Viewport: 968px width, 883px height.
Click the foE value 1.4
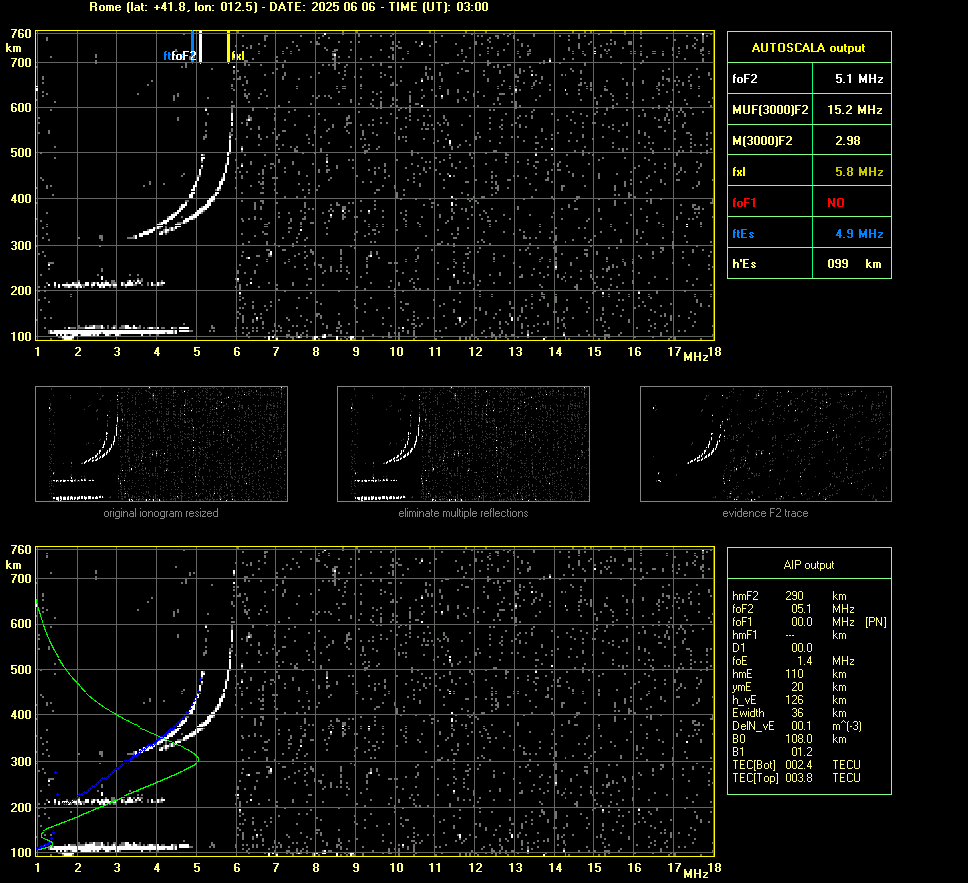804,661
